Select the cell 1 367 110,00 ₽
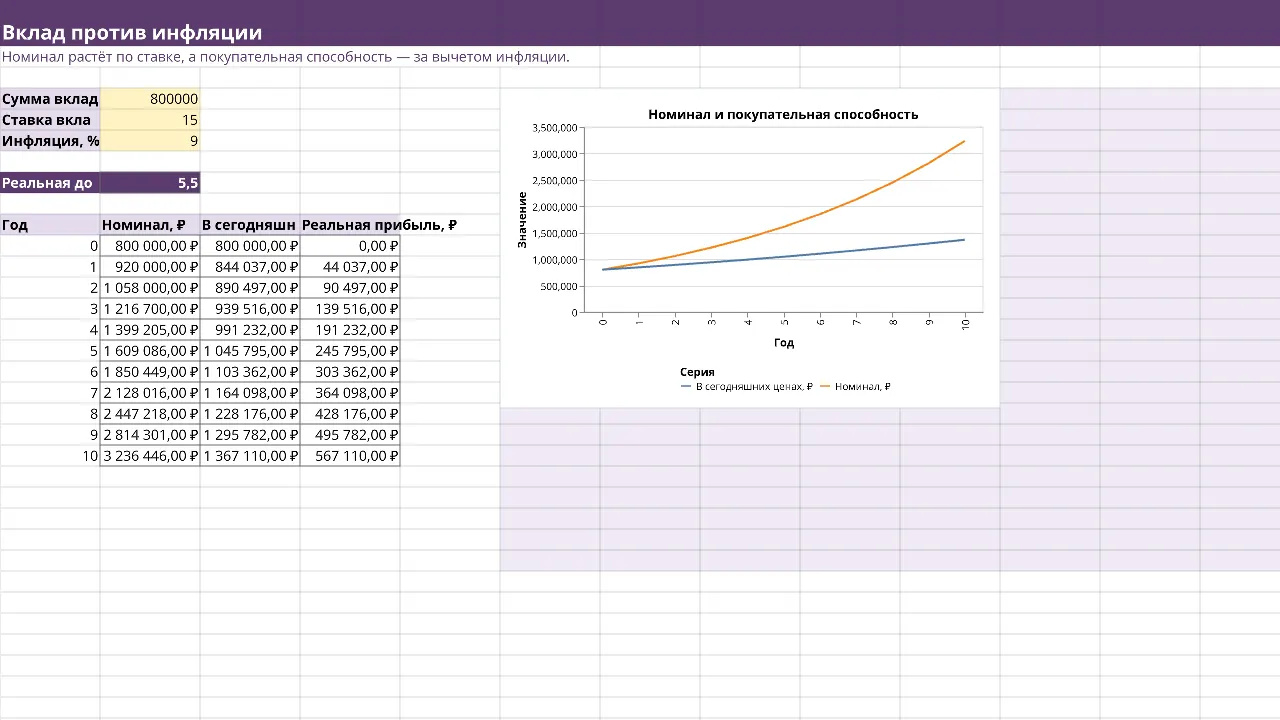The image size is (1280, 720). pos(250,456)
